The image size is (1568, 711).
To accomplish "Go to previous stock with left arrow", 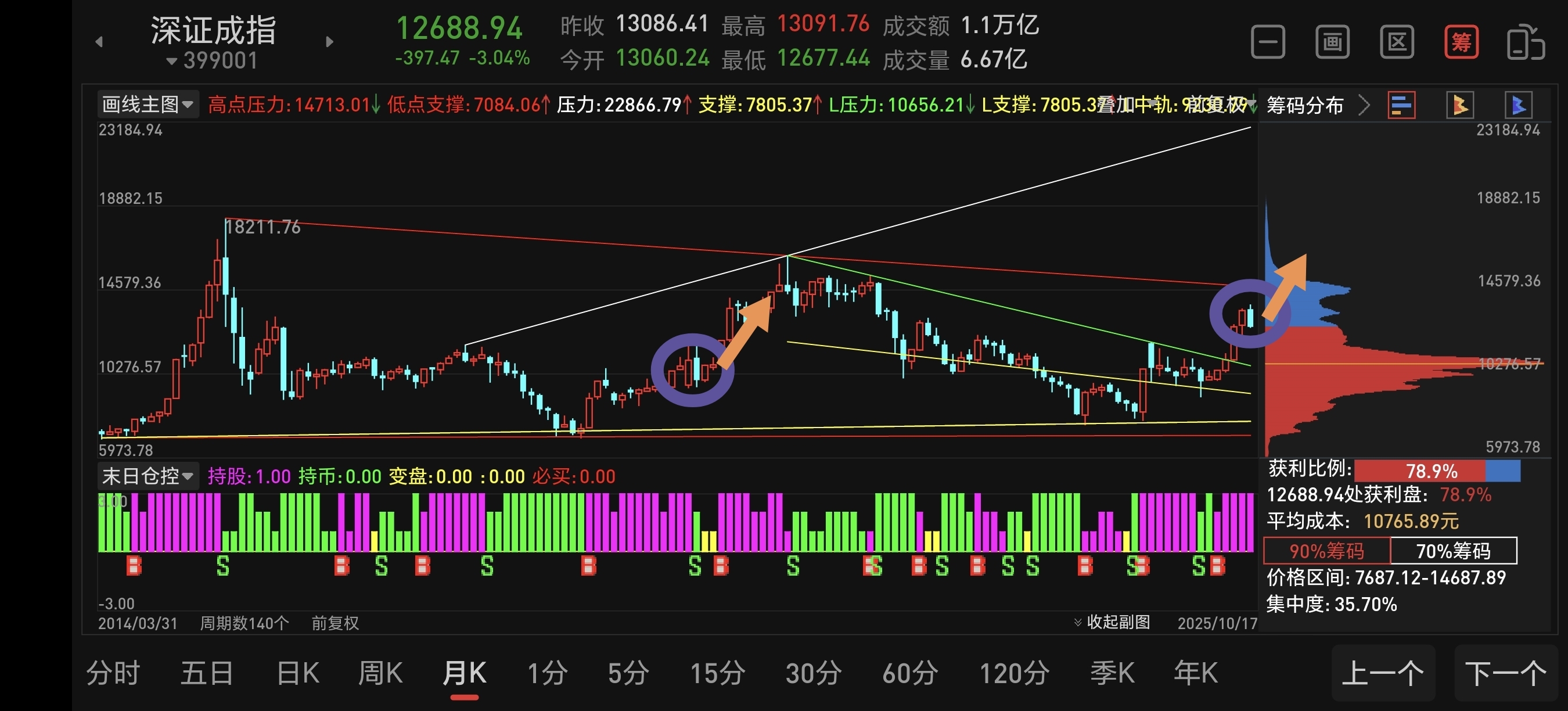I will [x=99, y=42].
